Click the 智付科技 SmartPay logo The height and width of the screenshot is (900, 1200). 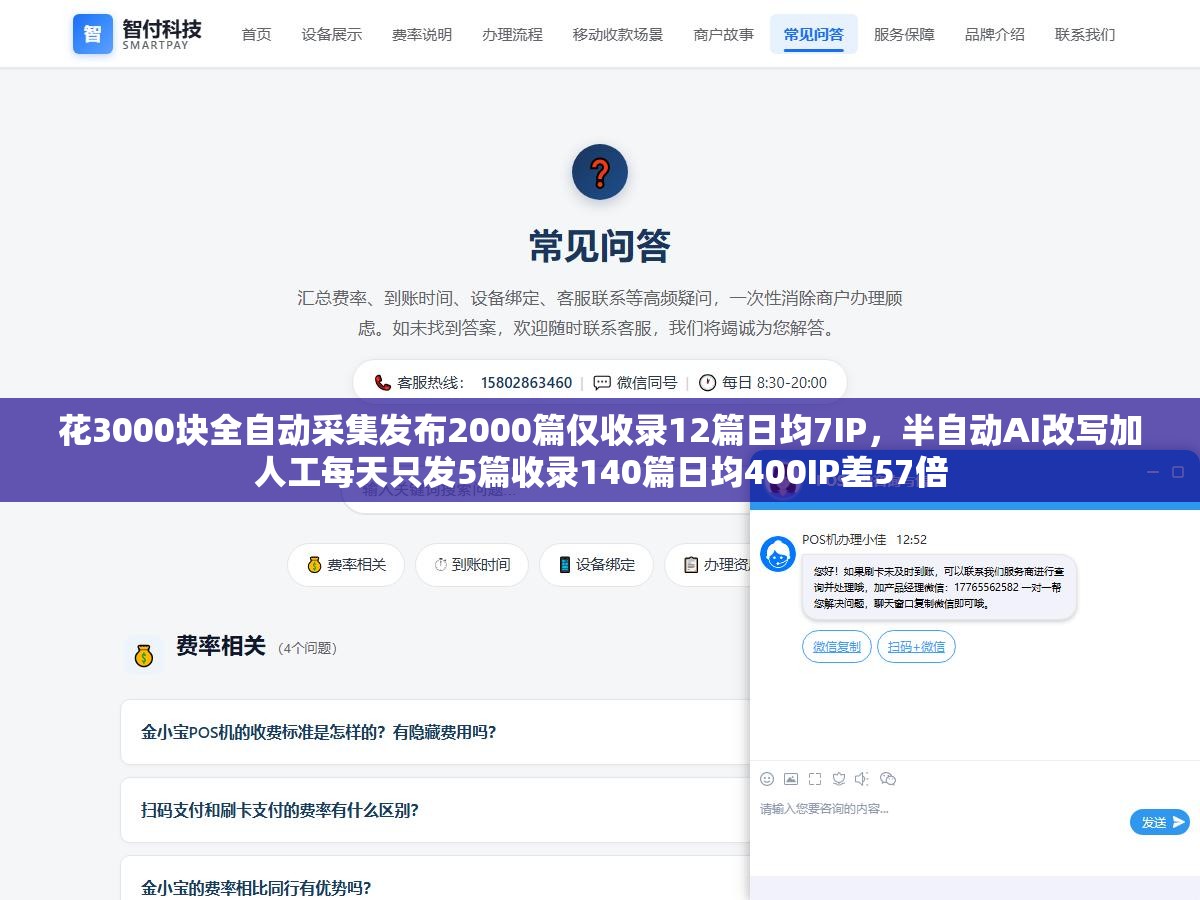[x=137, y=34]
